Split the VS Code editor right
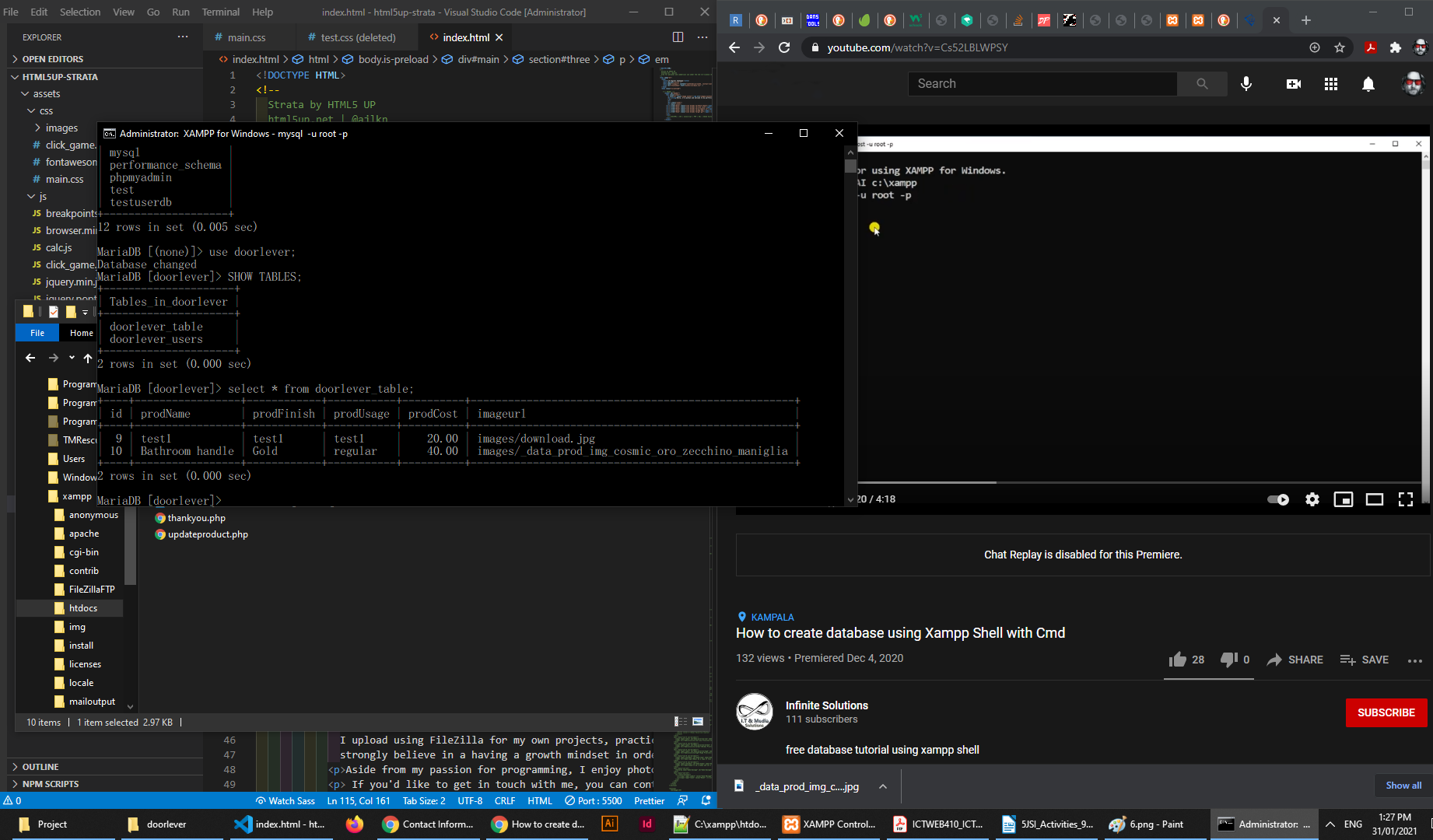Image resolution: width=1433 pixels, height=840 pixels. tap(678, 37)
